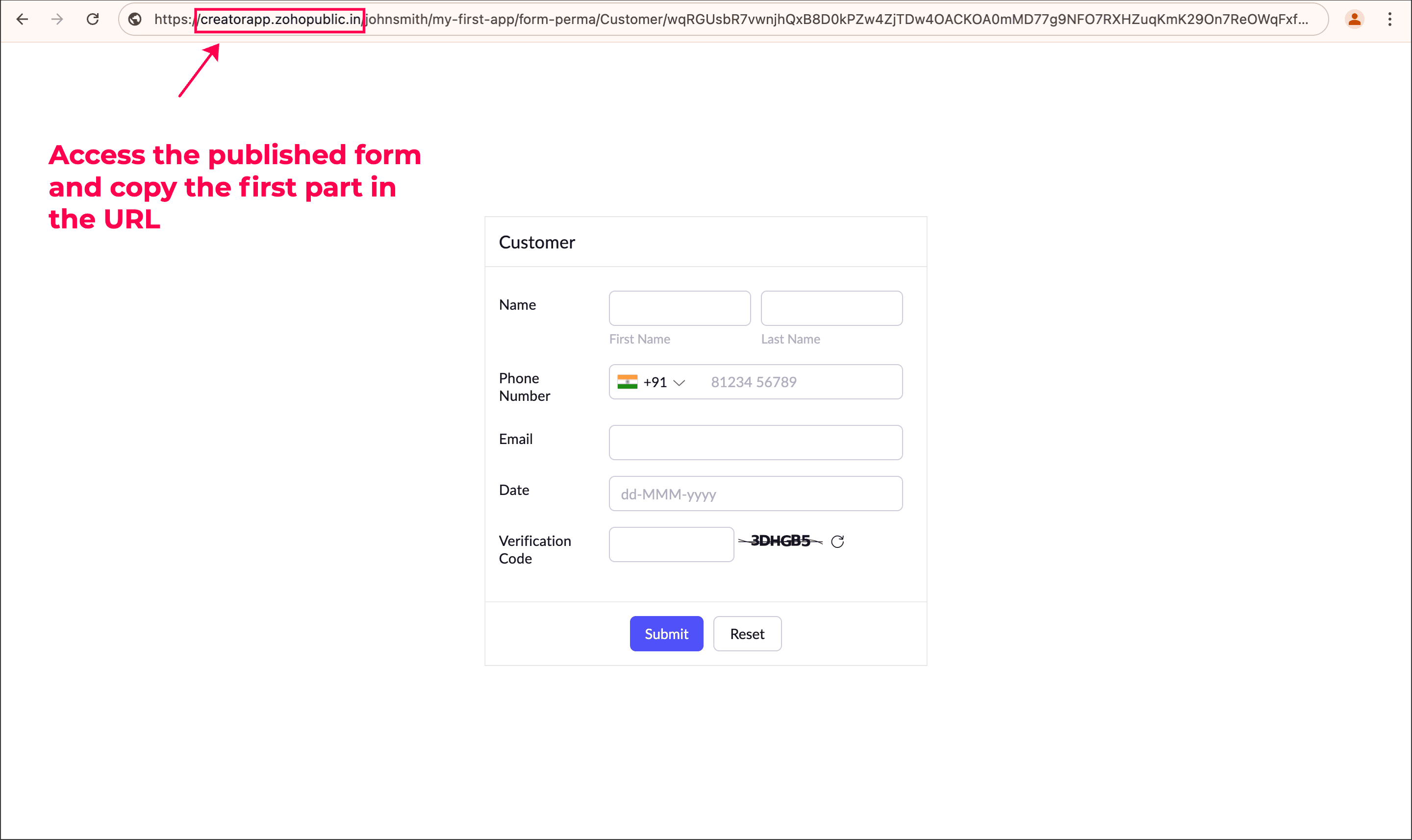Screen dimensions: 1412x840
Task: Click into the Email field
Action: pyautogui.click(x=755, y=443)
